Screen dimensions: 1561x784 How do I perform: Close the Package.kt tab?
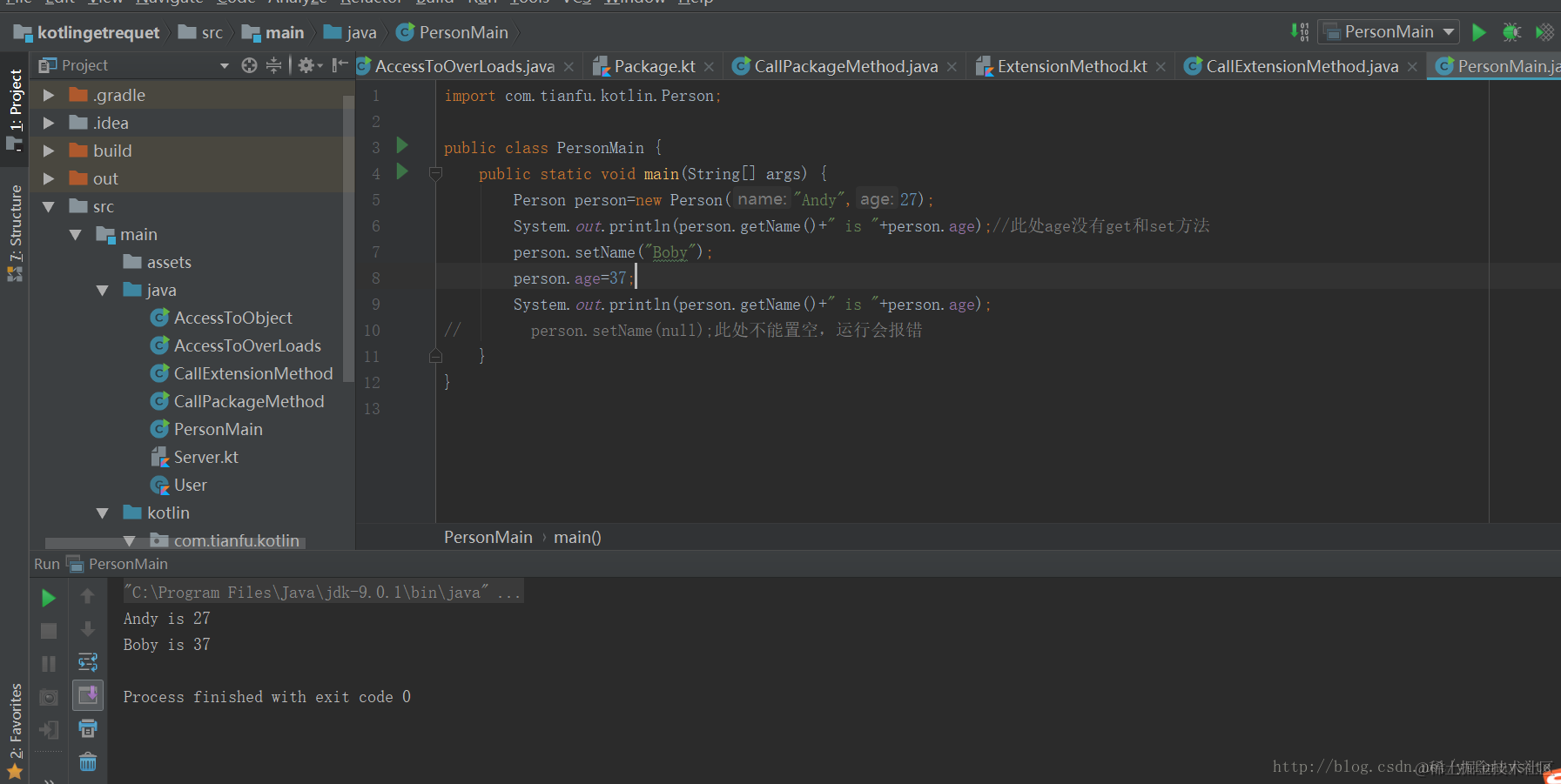coord(710,67)
